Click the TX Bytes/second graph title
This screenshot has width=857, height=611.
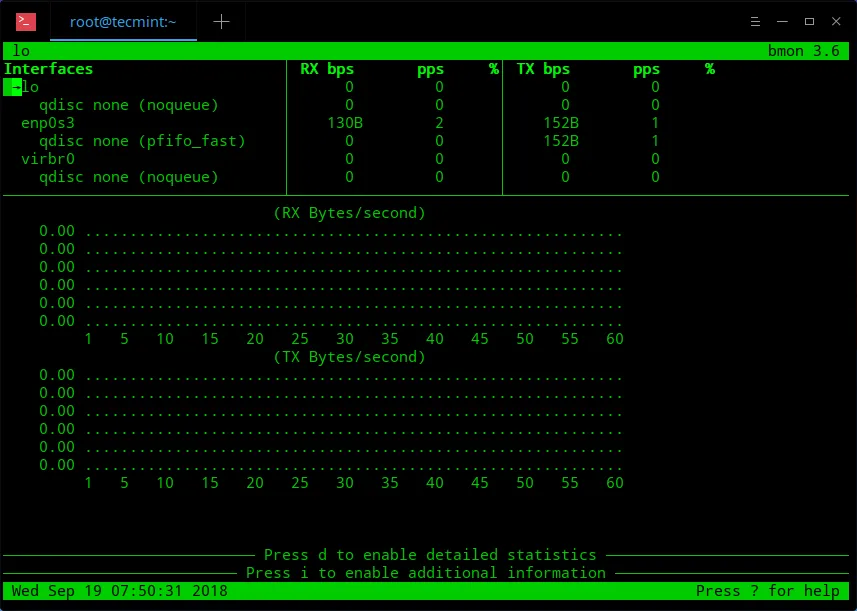point(349,357)
